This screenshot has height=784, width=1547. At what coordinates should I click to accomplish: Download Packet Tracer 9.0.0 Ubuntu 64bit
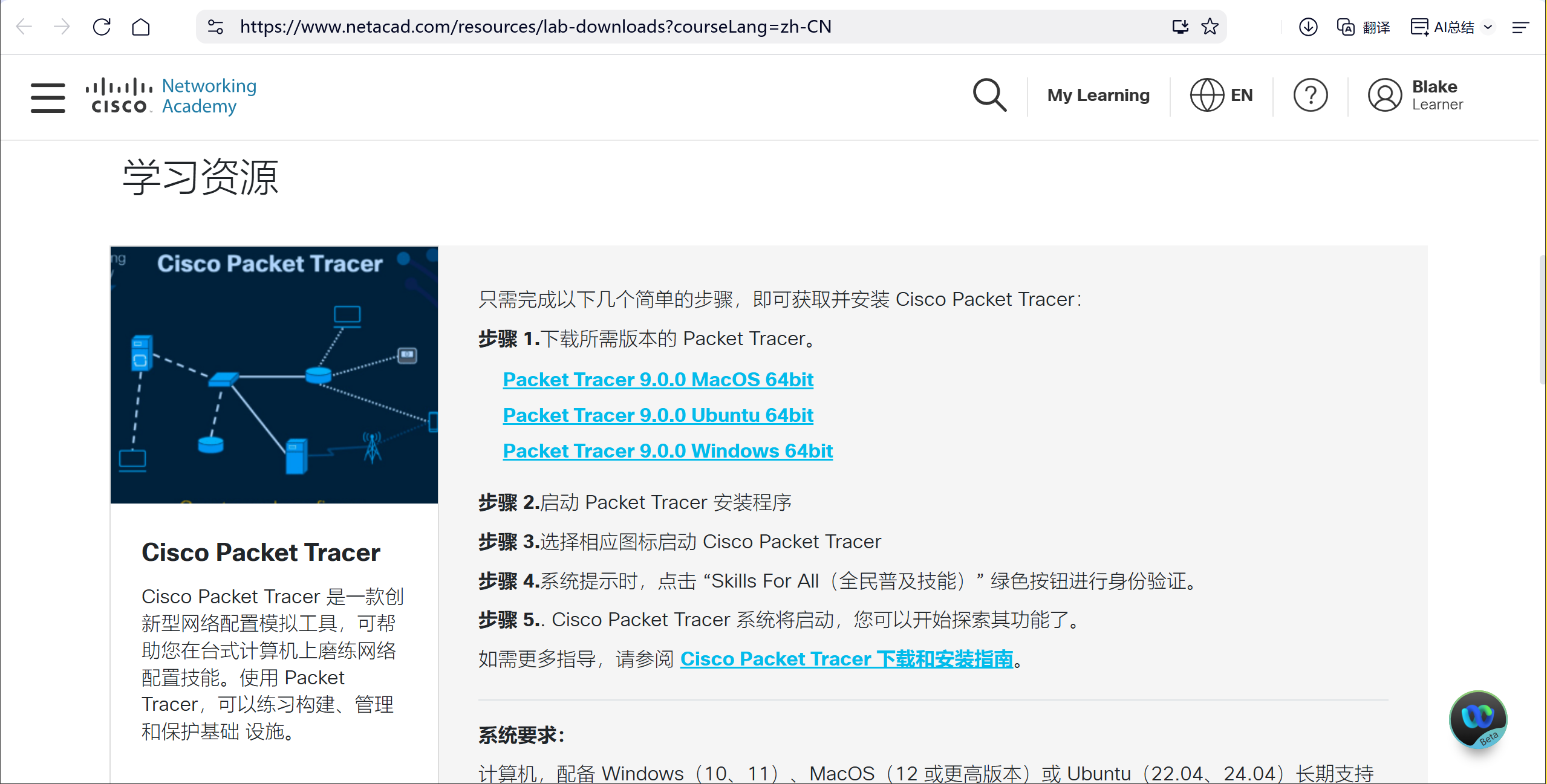point(658,415)
